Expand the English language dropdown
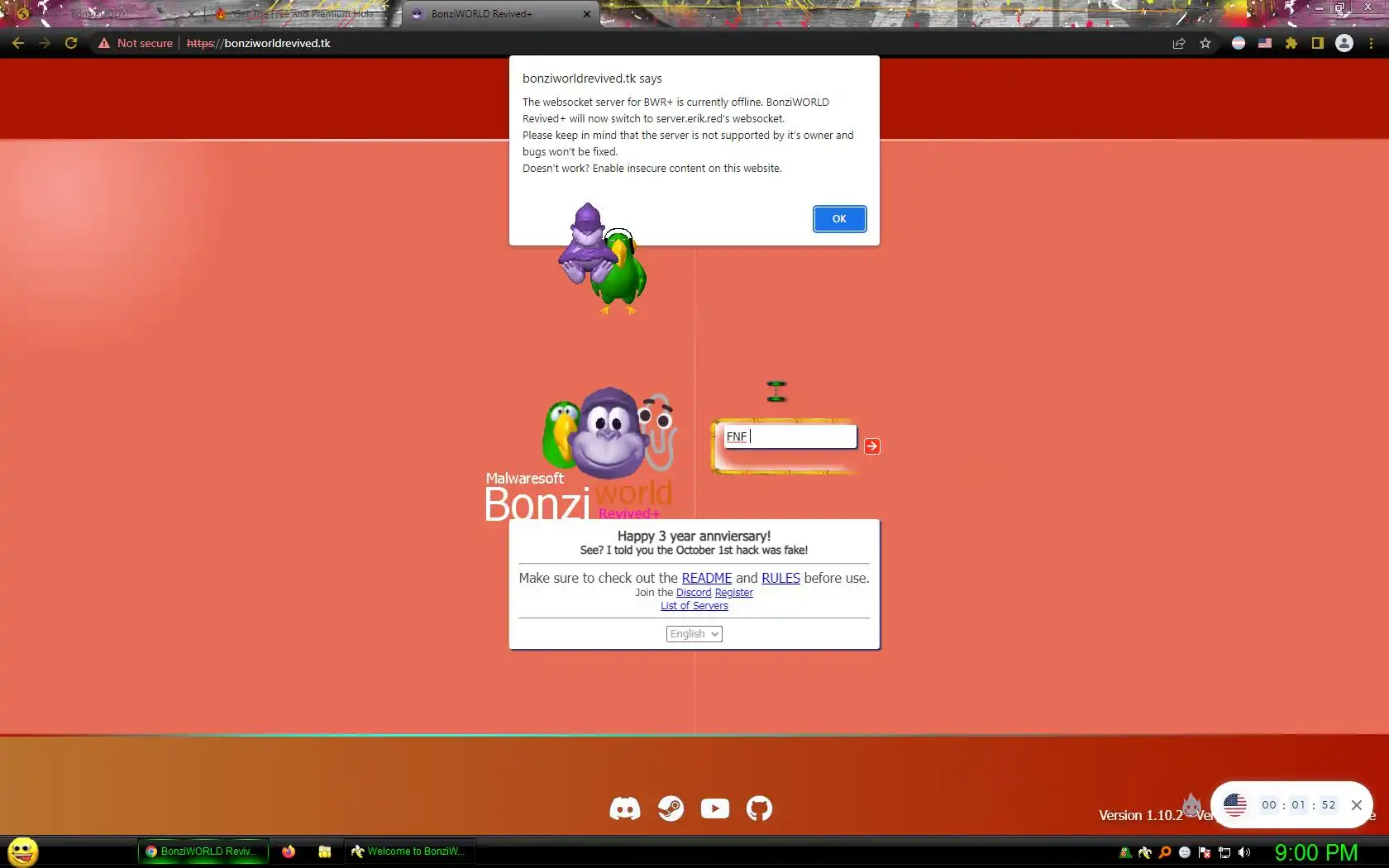Screen dimensions: 1389x868 694,634
